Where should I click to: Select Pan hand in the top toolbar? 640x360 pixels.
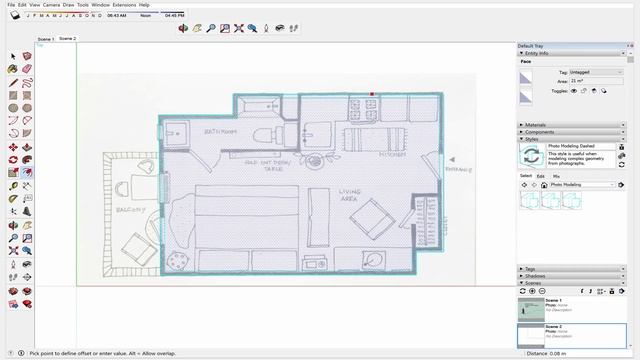197,28
